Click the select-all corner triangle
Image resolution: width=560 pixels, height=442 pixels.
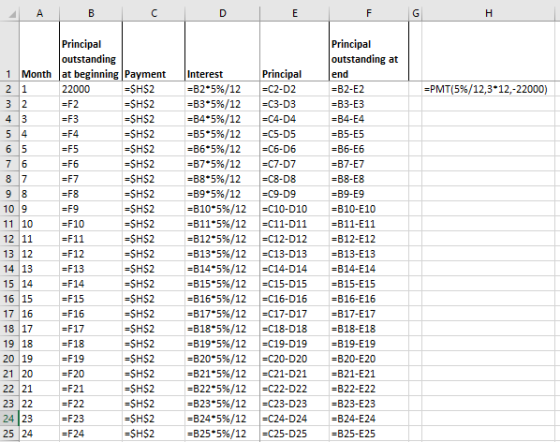coord(13,15)
